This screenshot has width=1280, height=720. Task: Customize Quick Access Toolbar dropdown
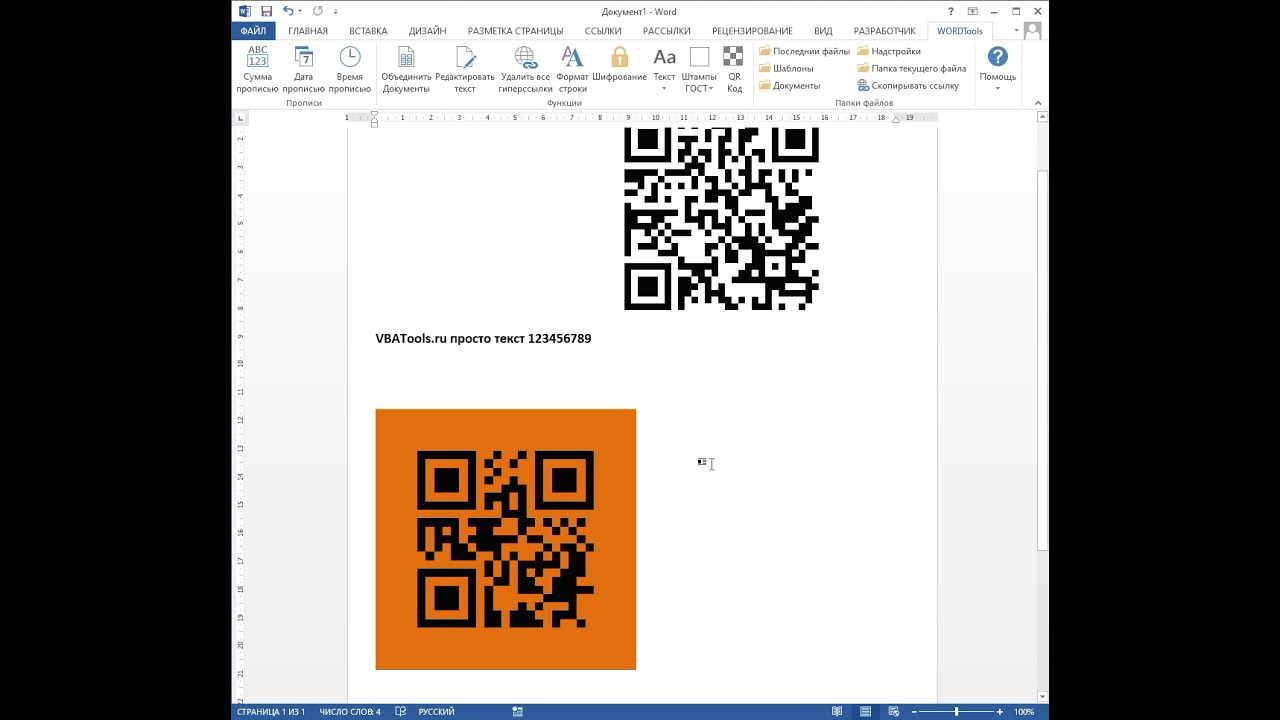336,12
